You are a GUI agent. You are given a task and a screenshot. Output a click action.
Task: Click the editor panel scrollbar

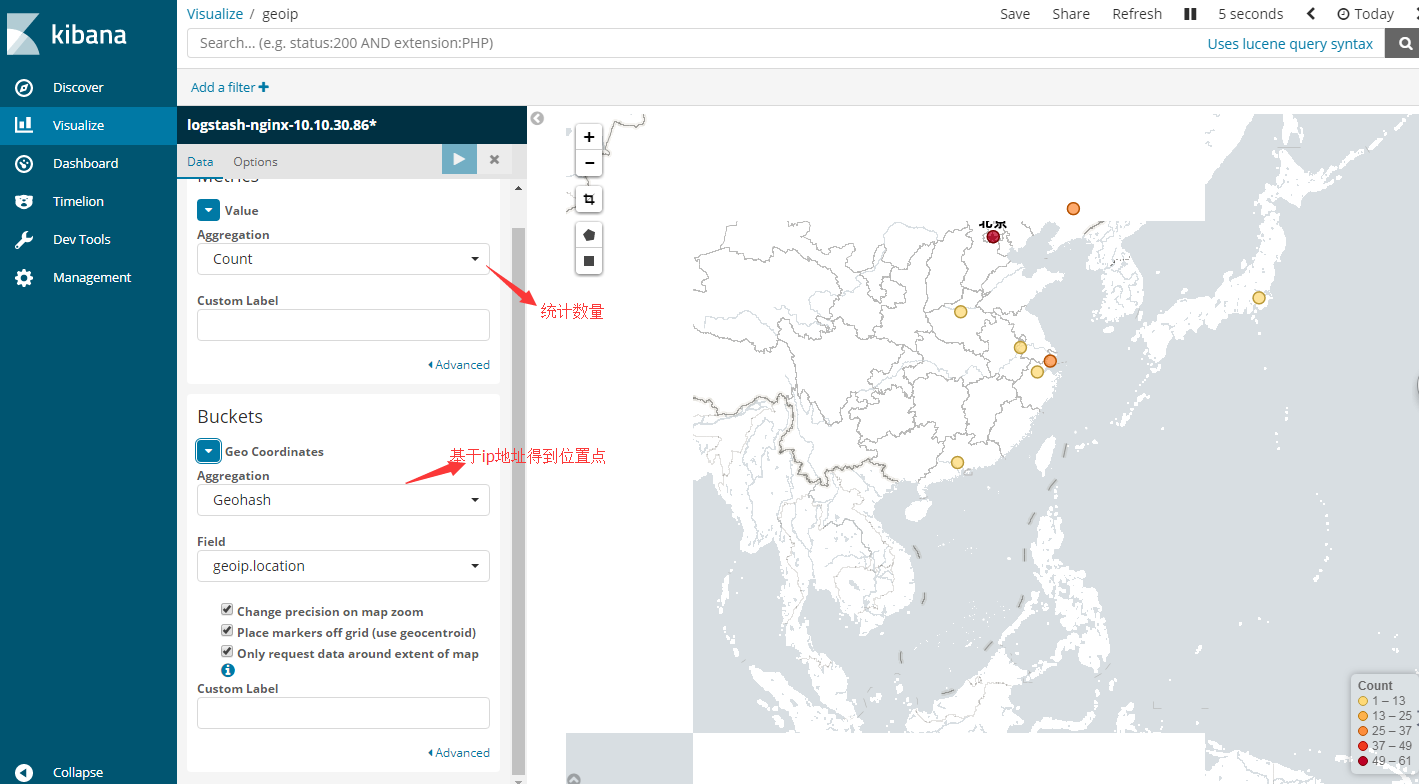tap(517, 500)
